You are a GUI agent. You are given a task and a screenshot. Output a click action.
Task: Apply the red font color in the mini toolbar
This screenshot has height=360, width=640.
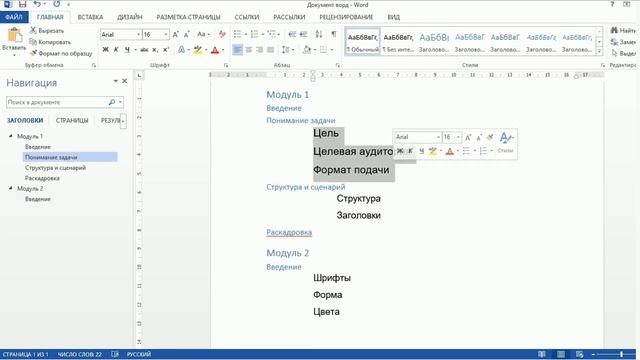449,151
